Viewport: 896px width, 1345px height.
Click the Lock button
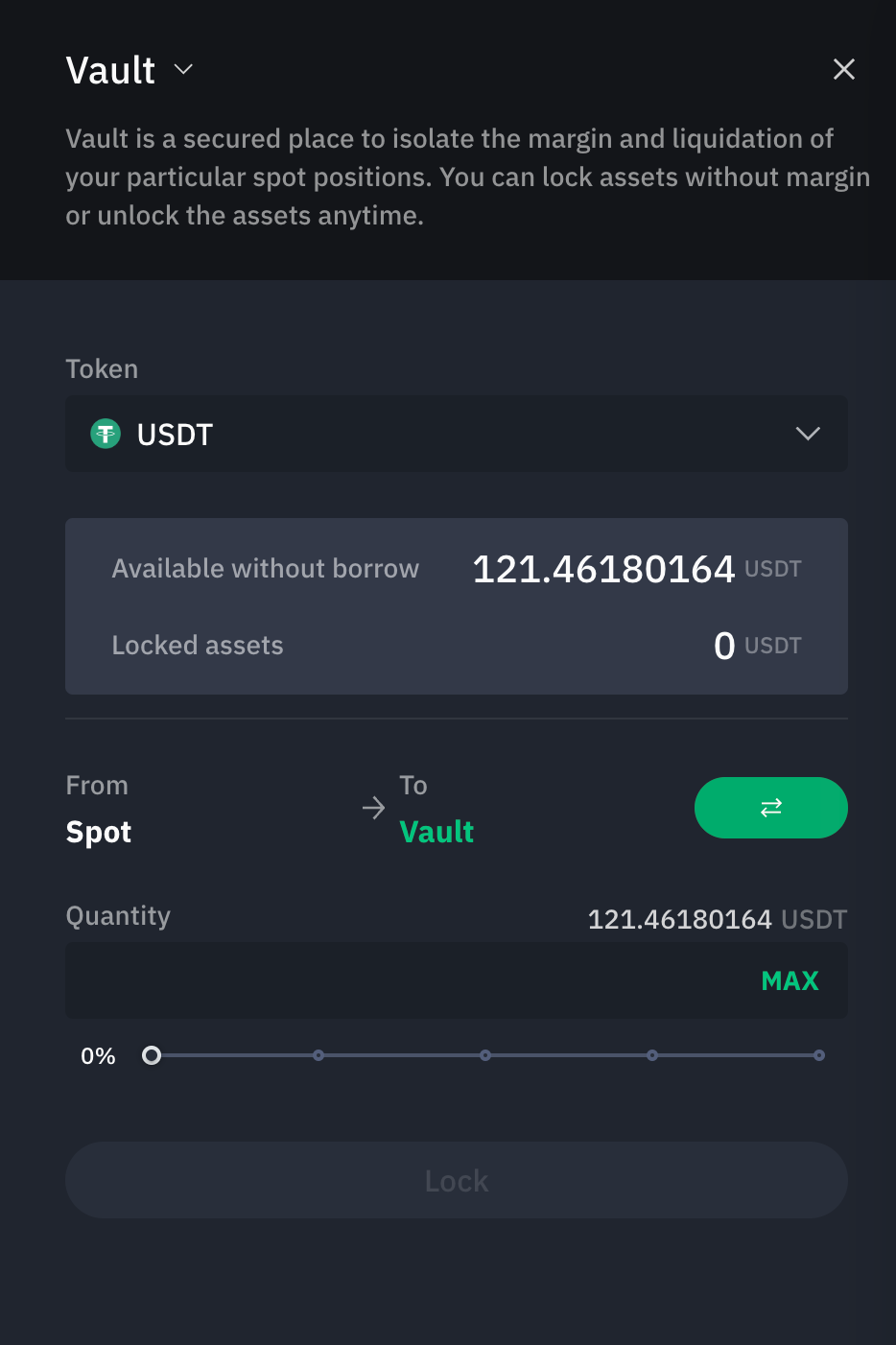457,1180
